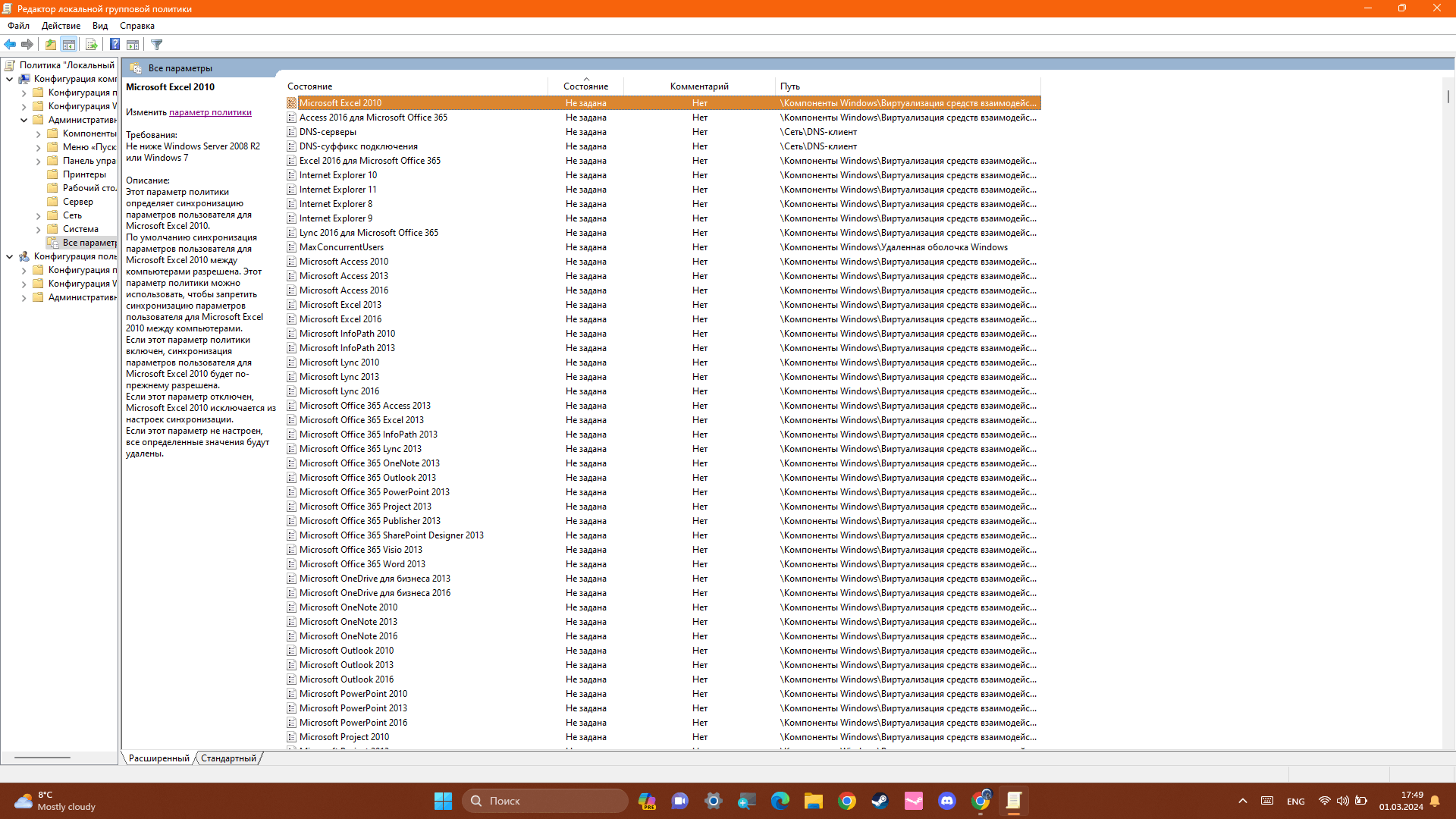This screenshot has width=1456, height=819.
Task: Switch to the Стандартный tab
Action: [228, 758]
